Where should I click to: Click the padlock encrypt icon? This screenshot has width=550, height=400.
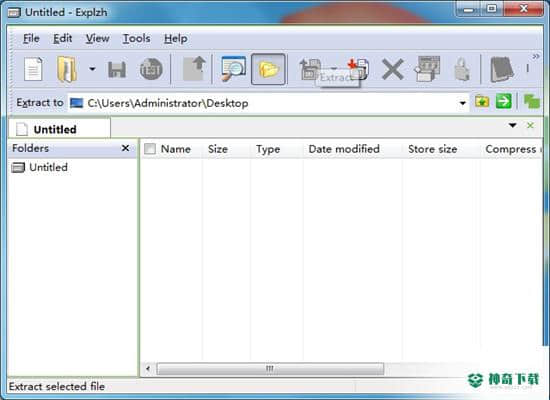tap(462, 69)
